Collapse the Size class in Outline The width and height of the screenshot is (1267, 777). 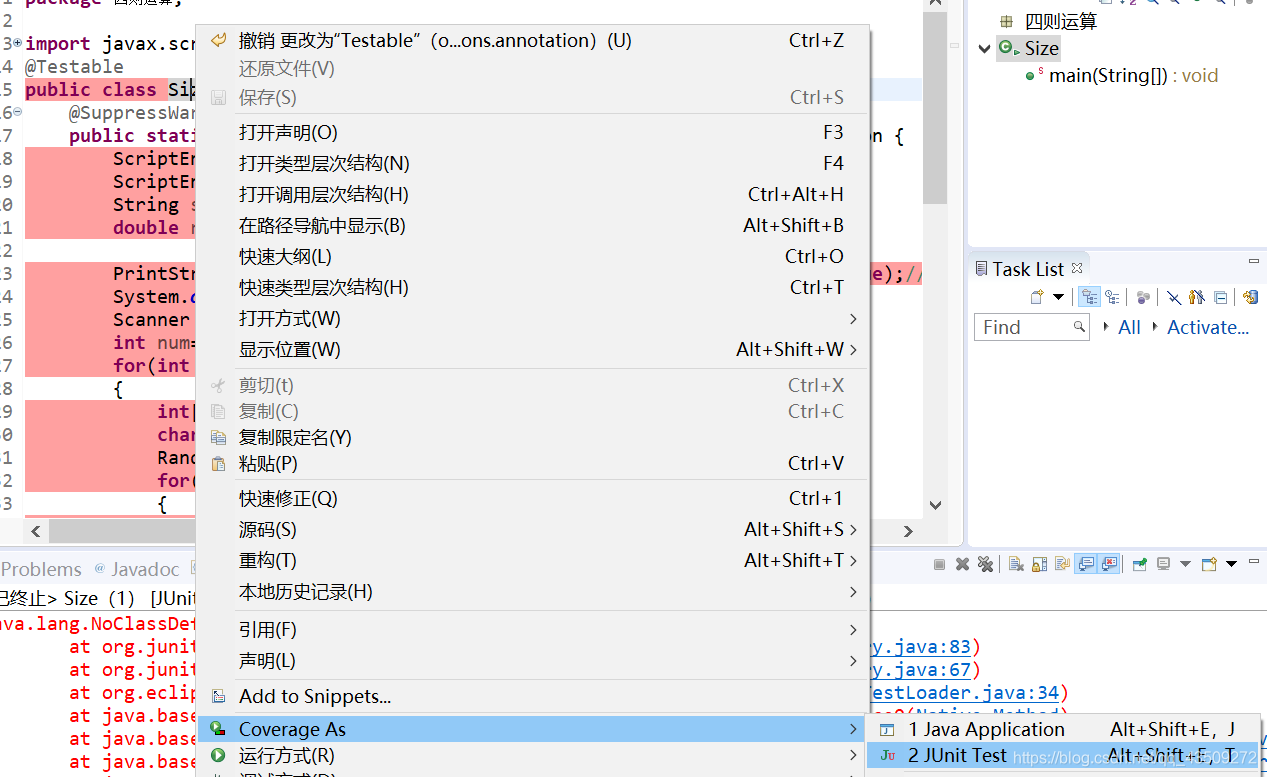[985, 48]
